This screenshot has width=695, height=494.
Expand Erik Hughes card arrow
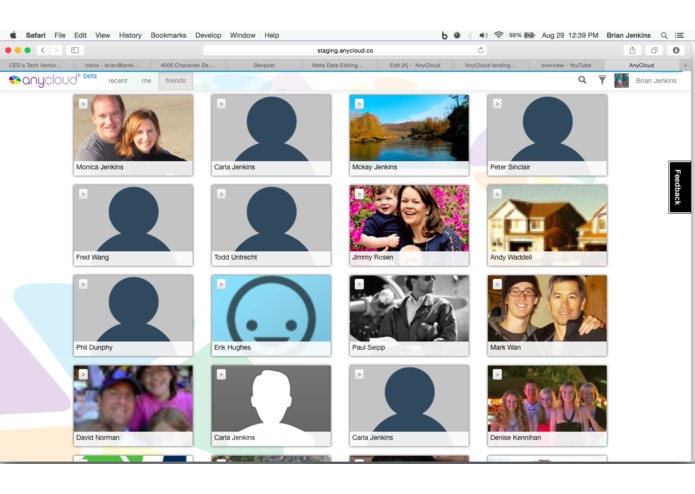pos(221,284)
